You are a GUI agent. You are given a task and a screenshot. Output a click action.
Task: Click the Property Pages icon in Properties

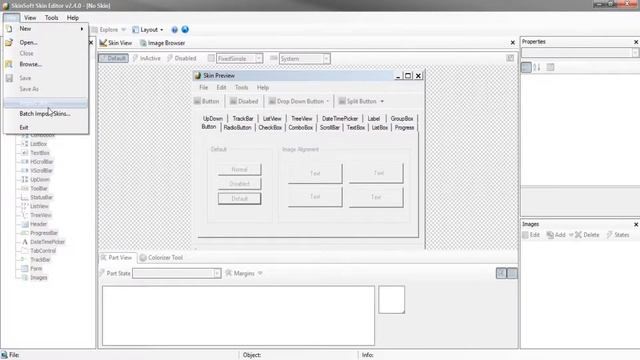coord(551,67)
